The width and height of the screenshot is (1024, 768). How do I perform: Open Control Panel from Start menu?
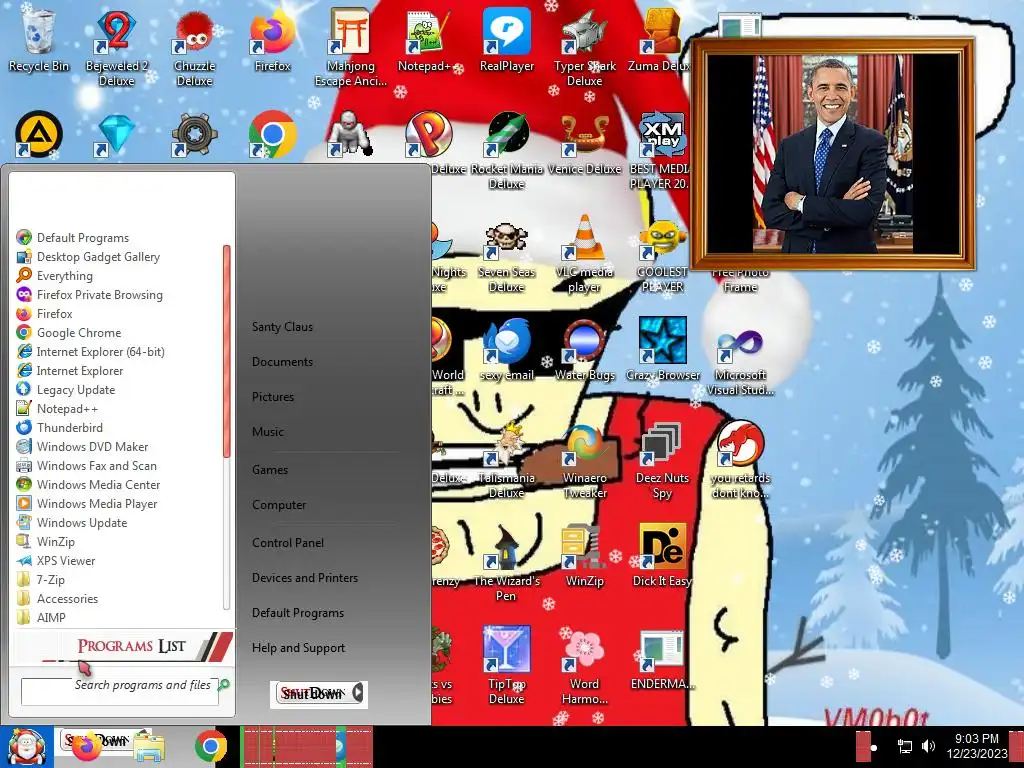click(x=287, y=543)
